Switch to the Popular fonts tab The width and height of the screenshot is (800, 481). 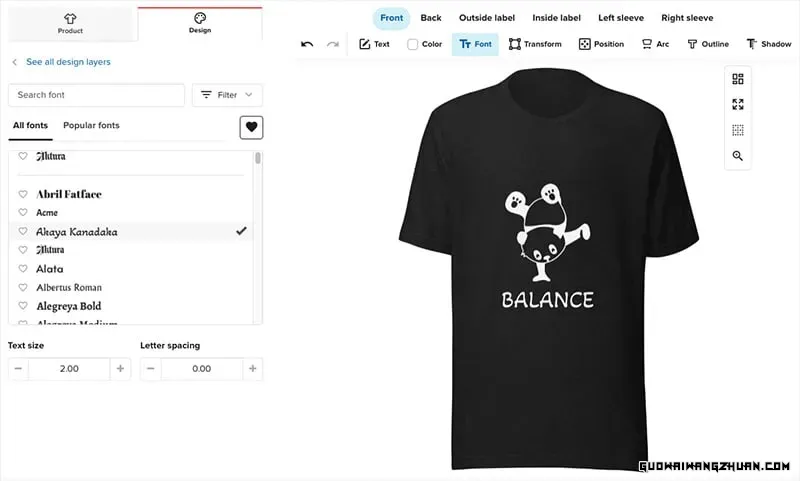click(91, 125)
